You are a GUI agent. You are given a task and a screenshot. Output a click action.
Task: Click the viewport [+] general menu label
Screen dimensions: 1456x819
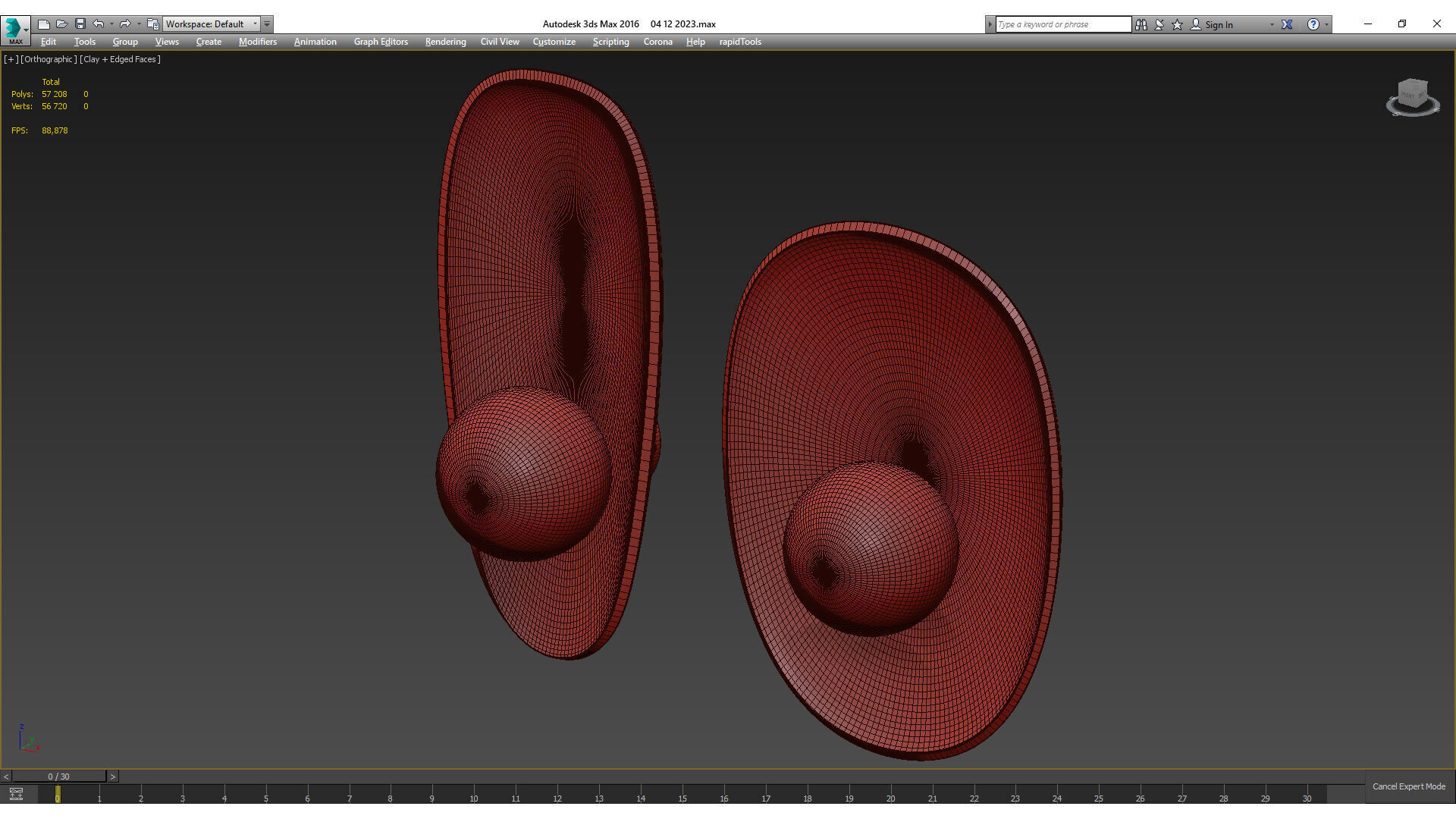[x=11, y=59]
